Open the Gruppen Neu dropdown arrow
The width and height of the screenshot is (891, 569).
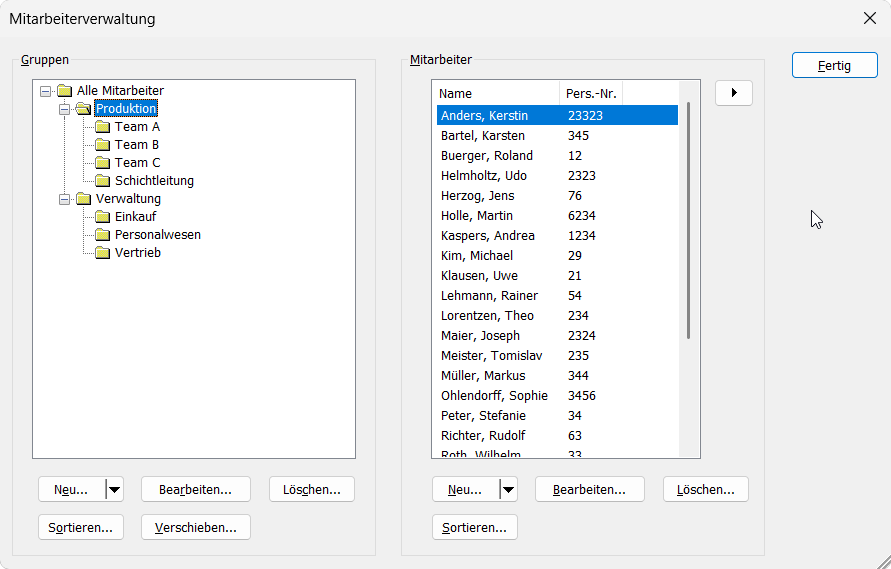114,489
